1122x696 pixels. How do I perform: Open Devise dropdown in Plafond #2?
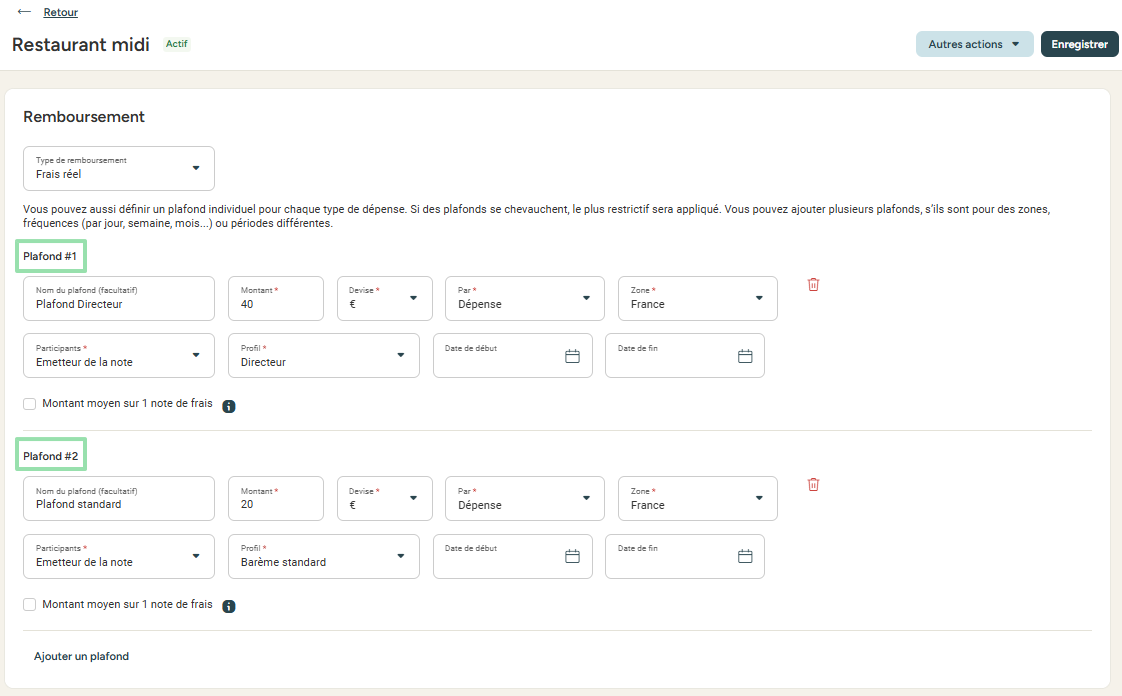(385, 499)
